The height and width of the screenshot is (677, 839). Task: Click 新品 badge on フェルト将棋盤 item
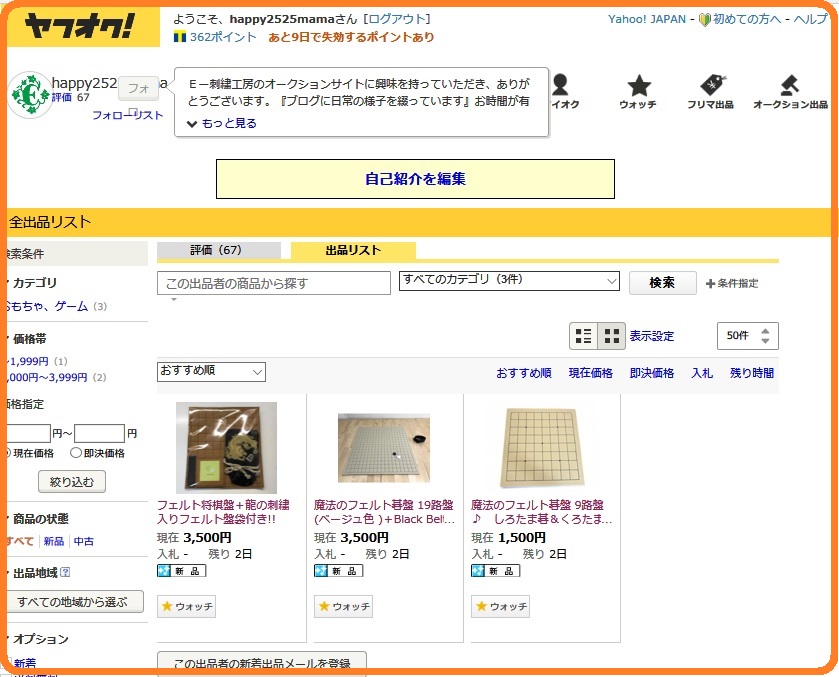[181, 571]
